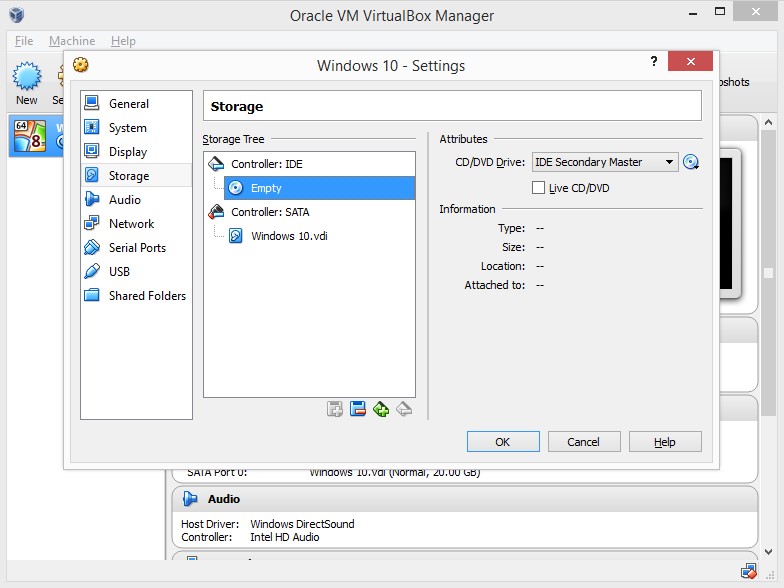Open the General settings category

click(x=136, y=104)
